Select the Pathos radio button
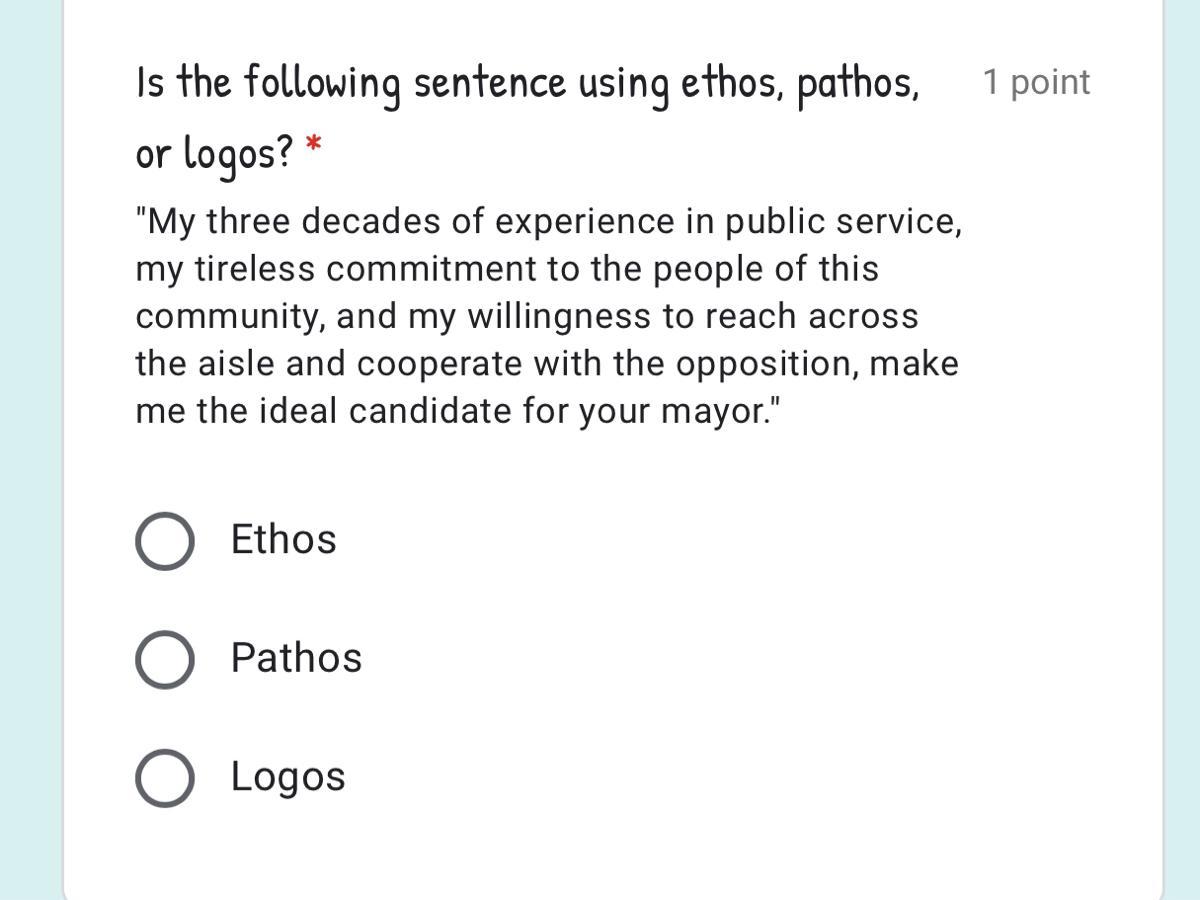 pyautogui.click(x=164, y=660)
